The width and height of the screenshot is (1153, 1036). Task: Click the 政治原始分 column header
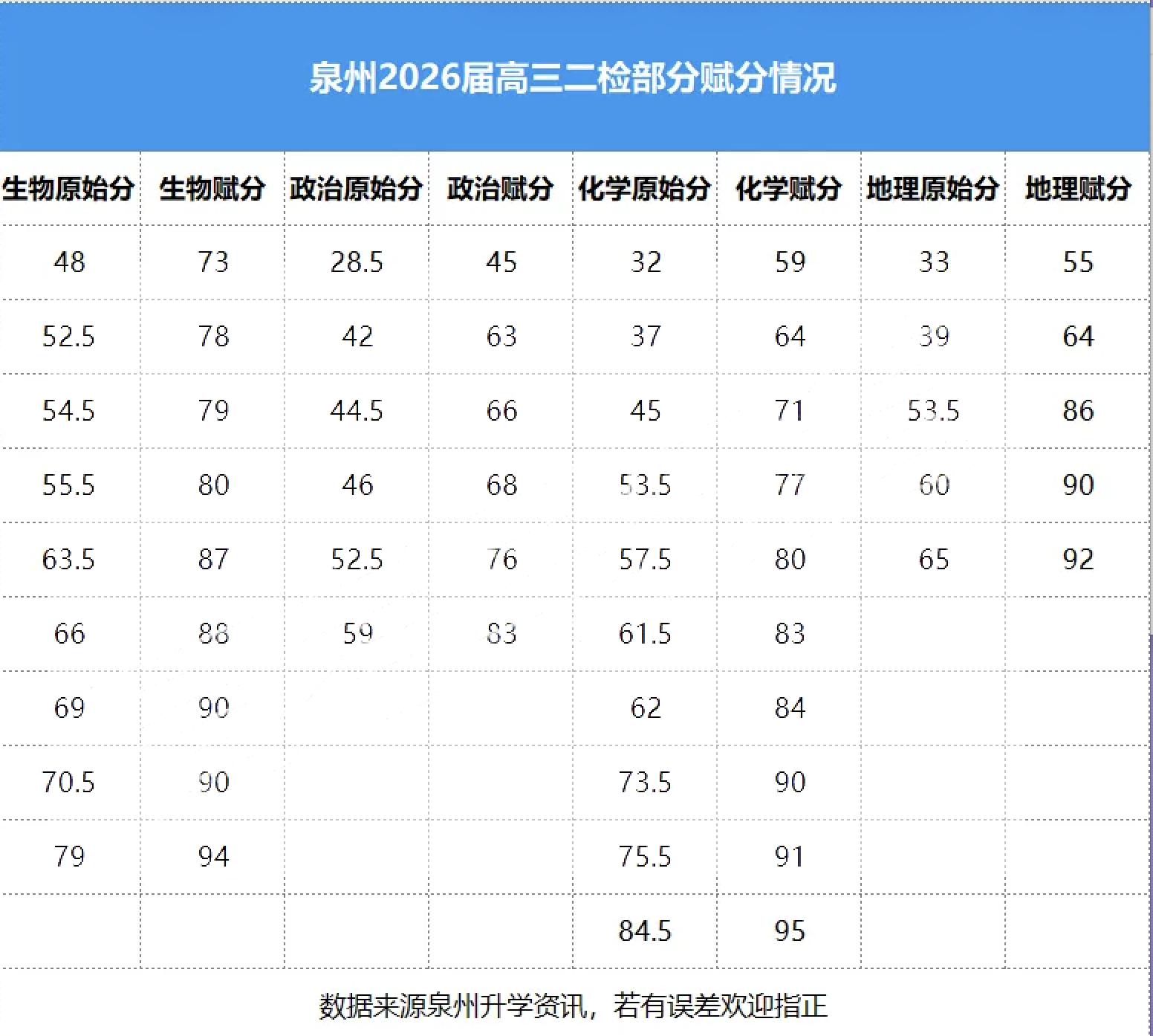(x=357, y=190)
